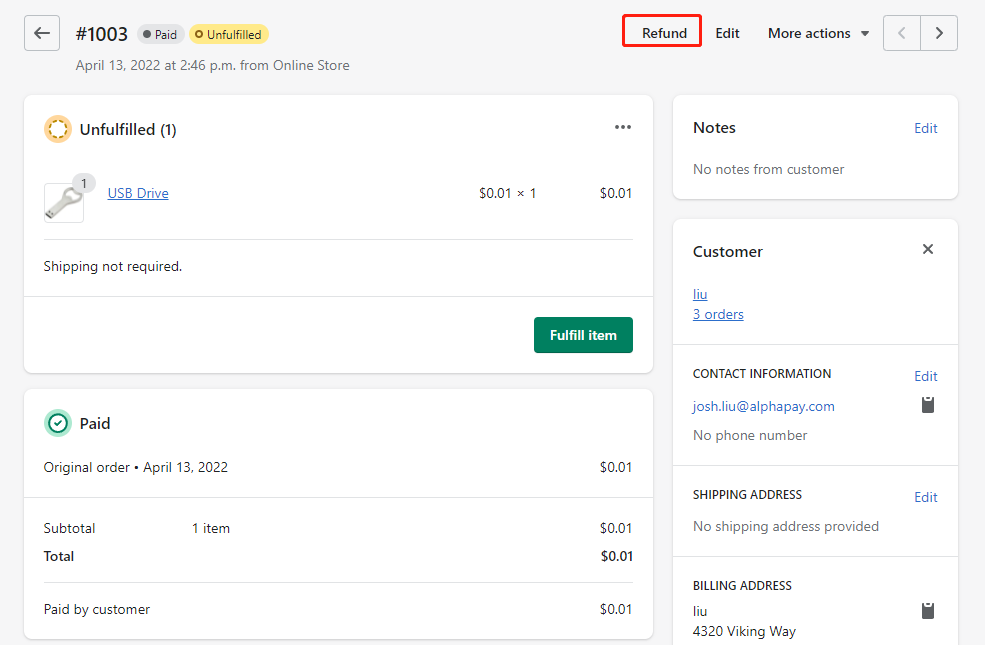Open the three-dot menu in Unfulfilled card

(x=623, y=127)
